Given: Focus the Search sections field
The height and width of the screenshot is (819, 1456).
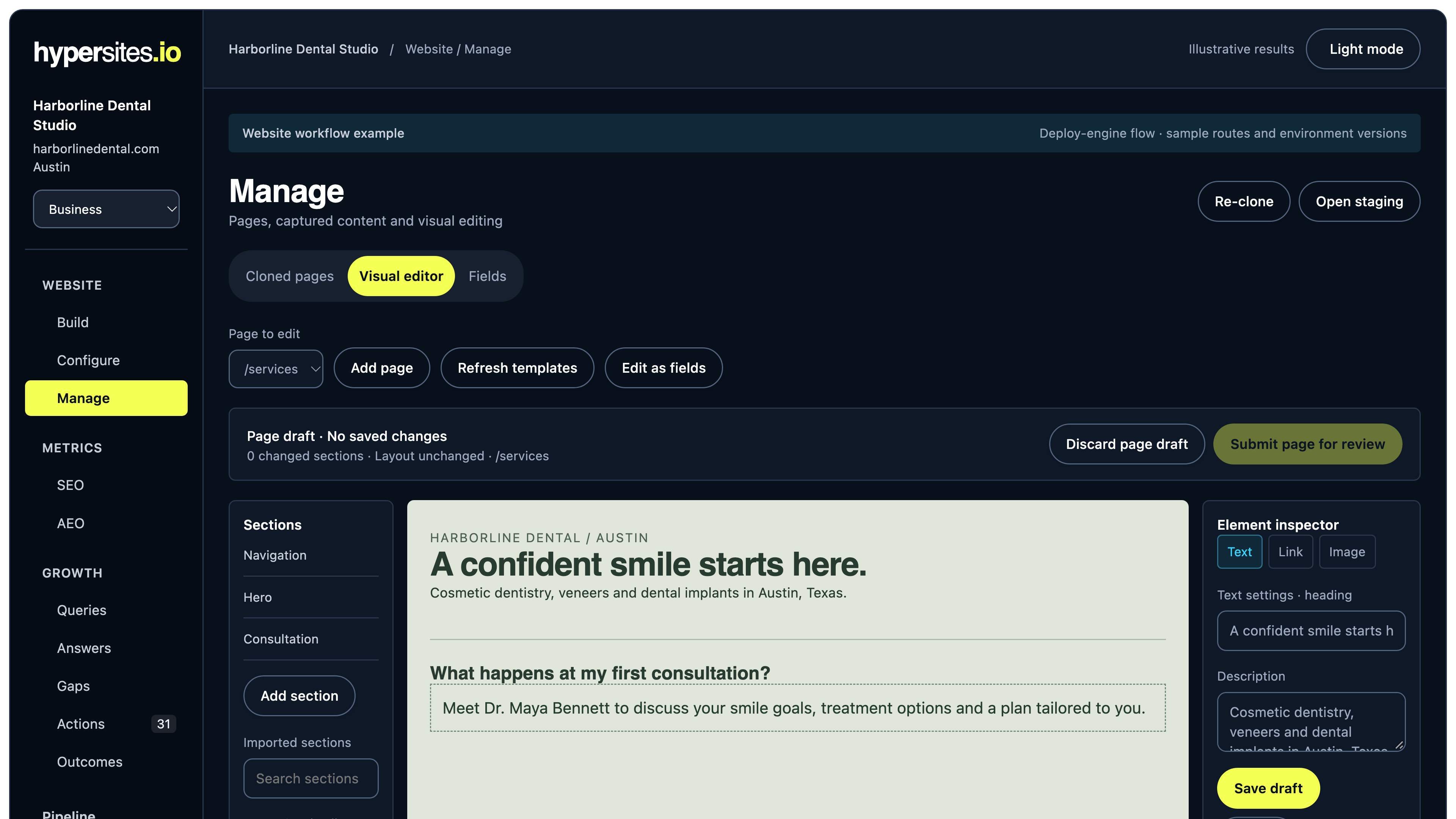Looking at the screenshot, I should 311,778.
